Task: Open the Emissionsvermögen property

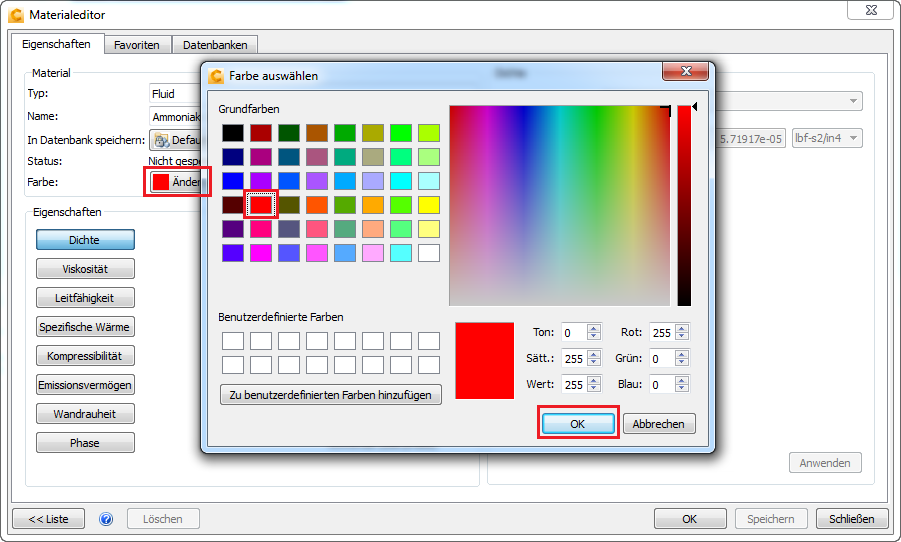Action: pos(85,385)
